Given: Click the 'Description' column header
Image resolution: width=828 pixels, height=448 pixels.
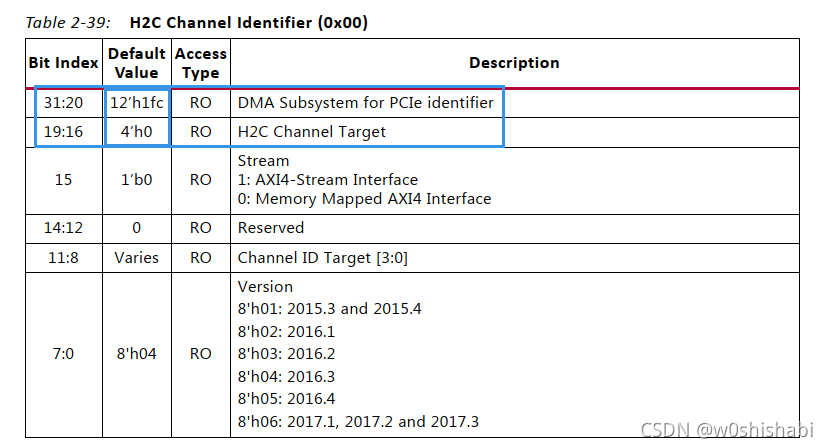Looking at the screenshot, I should click(514, 63).
